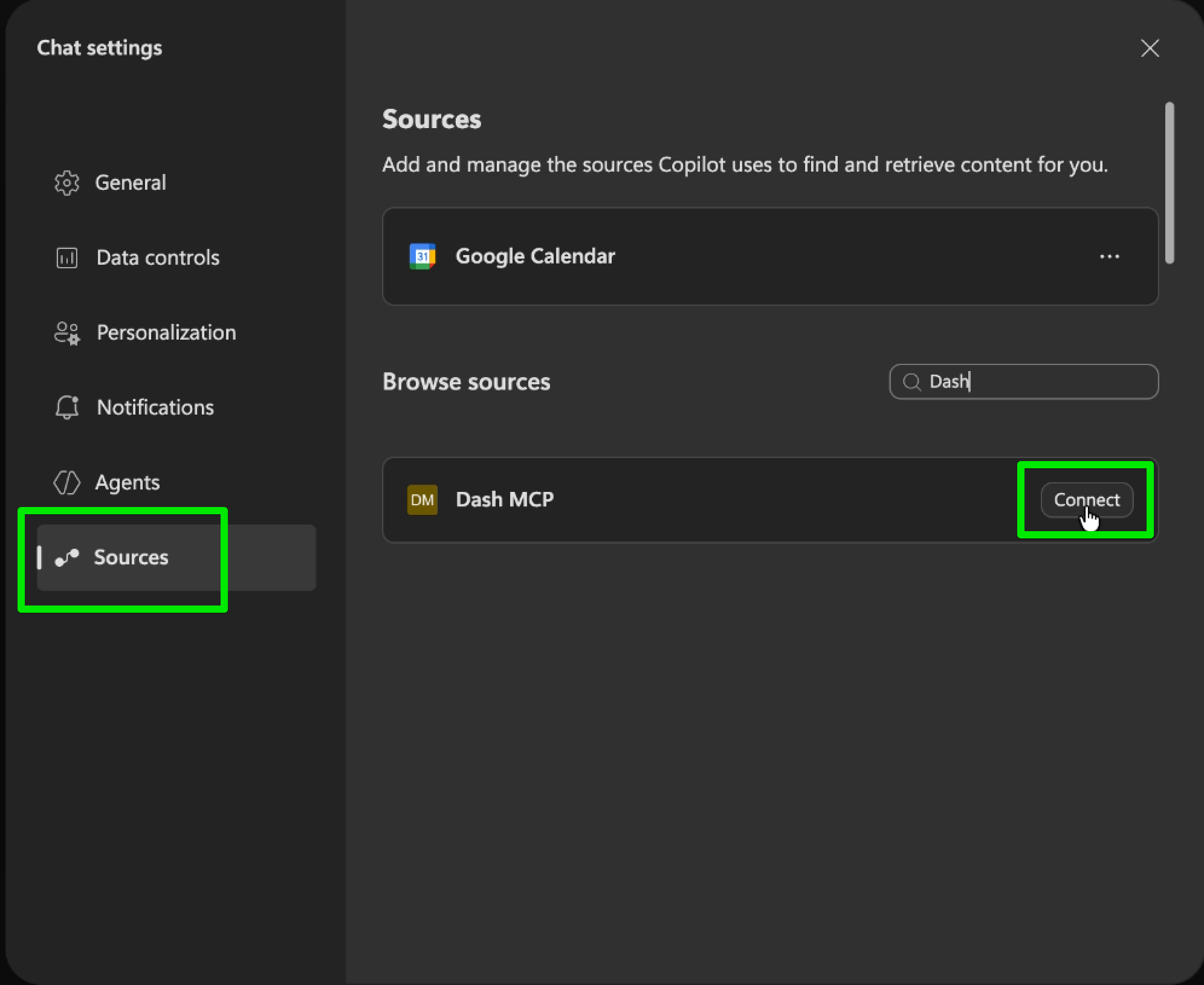Click the Google Calendar logo icon
This screenshot has width=1204, height=985.
coord(422,256)
